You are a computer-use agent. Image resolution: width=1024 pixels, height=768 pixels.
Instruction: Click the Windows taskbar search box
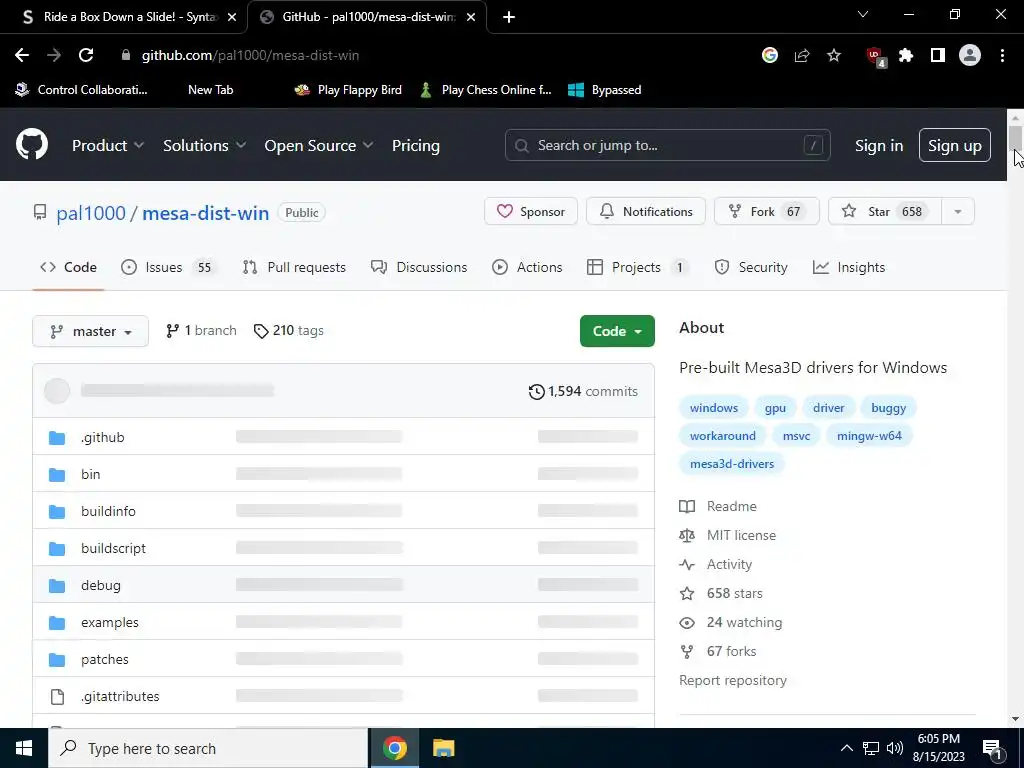click(x=208, y=748)
